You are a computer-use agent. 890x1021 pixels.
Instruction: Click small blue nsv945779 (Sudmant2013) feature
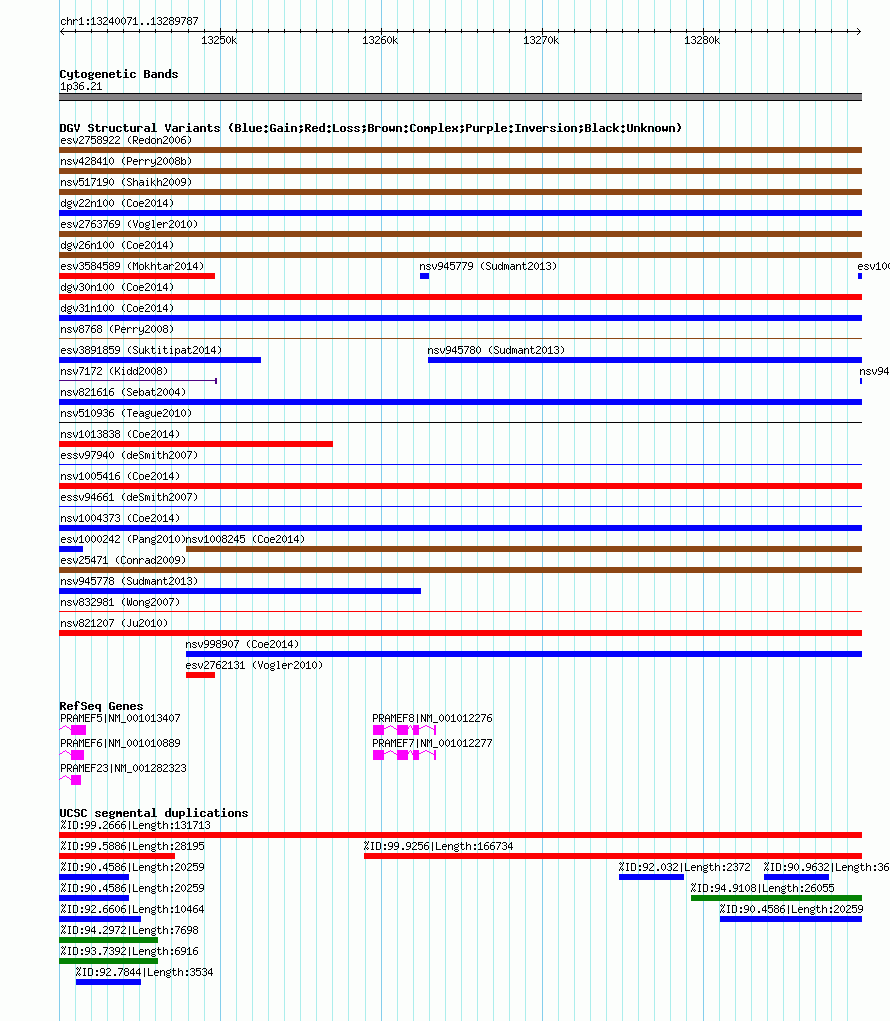[424, 276]
